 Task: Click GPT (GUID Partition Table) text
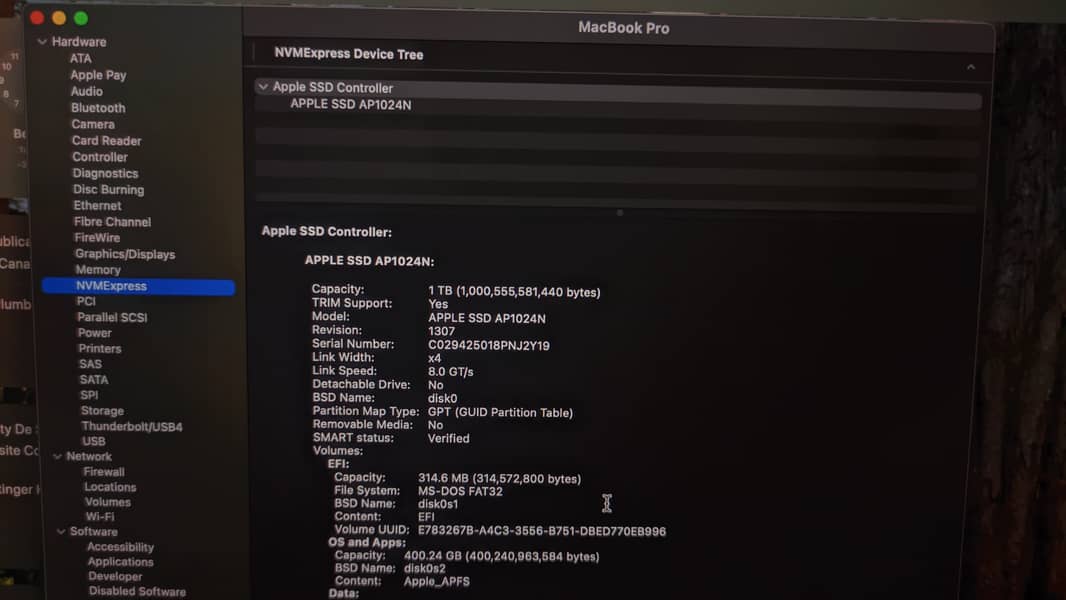point(500,412)
